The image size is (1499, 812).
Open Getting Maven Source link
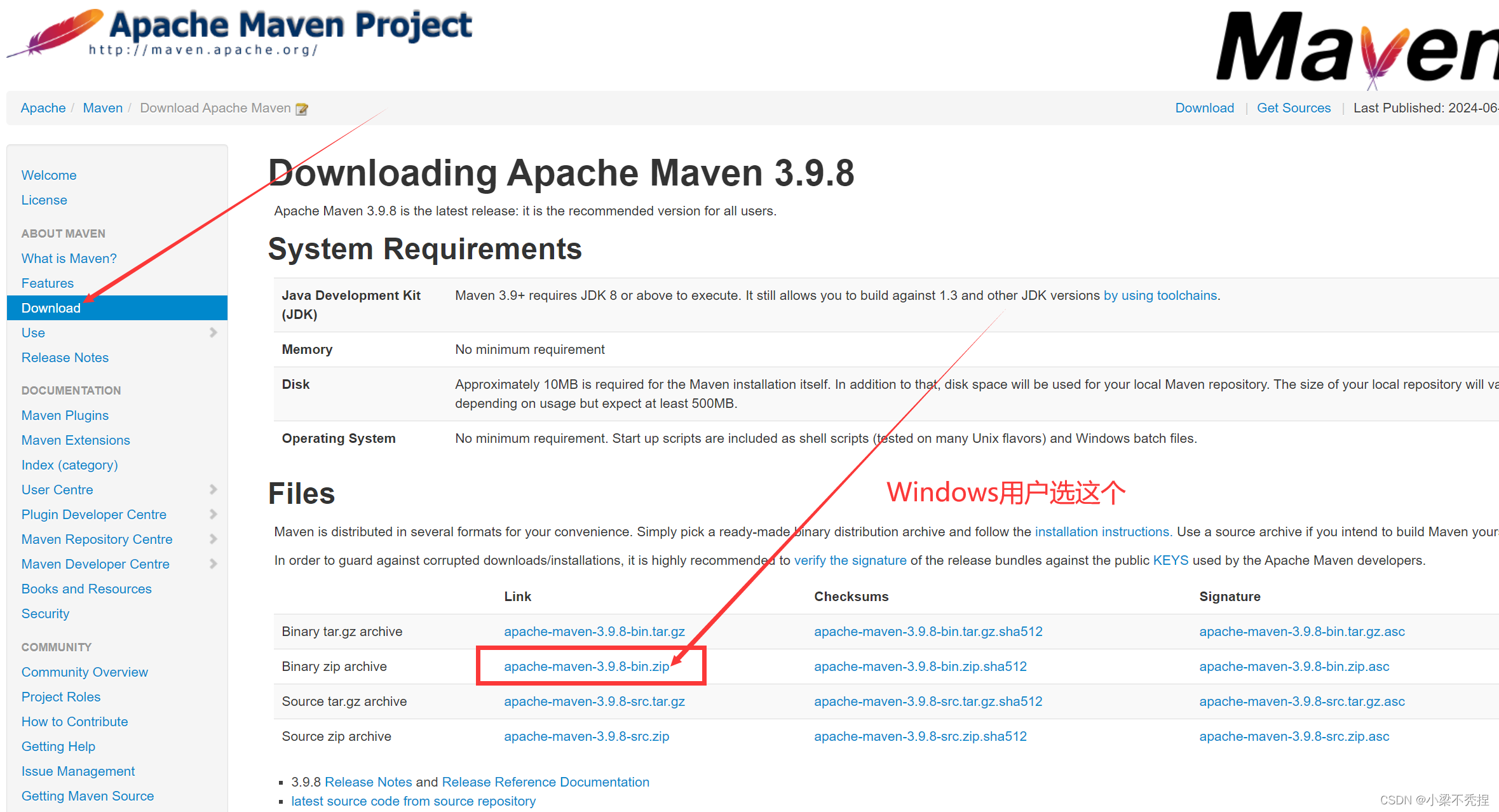(x=88, y=796)
